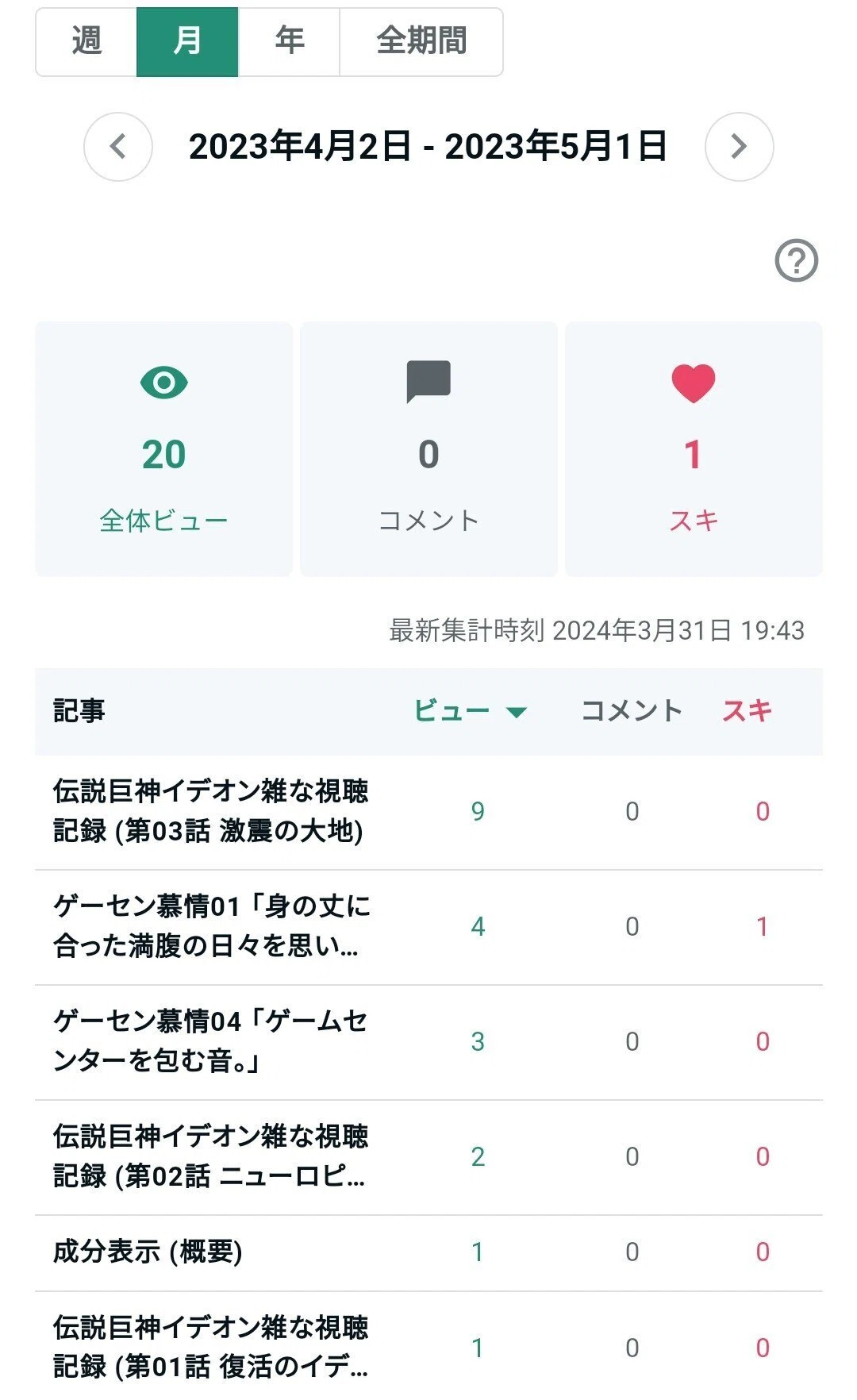Open article 成分表示 (概要)
Screen dimensions: 857x1400
[x=148, y=1252]
